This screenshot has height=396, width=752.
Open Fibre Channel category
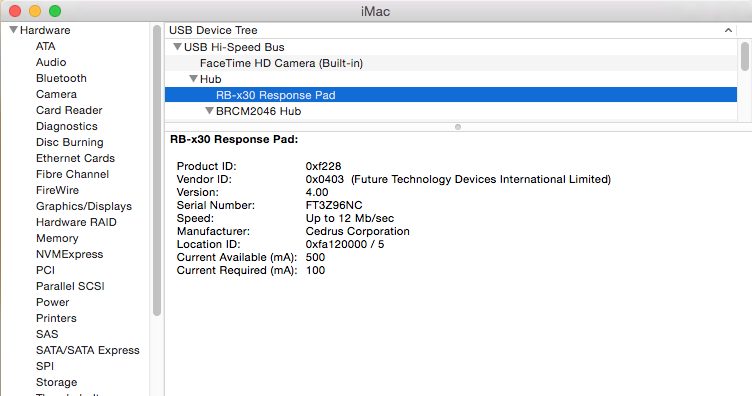(72, 174)
